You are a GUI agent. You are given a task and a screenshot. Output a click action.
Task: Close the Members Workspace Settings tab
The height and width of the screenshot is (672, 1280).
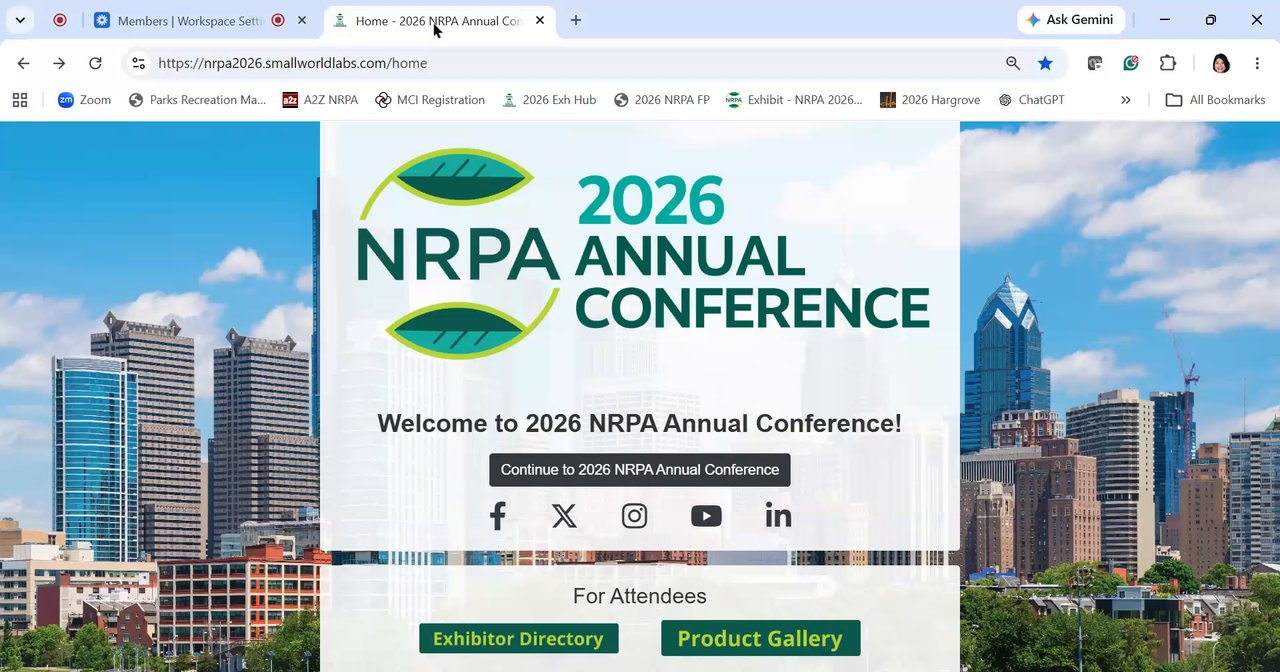coord(302,20)
